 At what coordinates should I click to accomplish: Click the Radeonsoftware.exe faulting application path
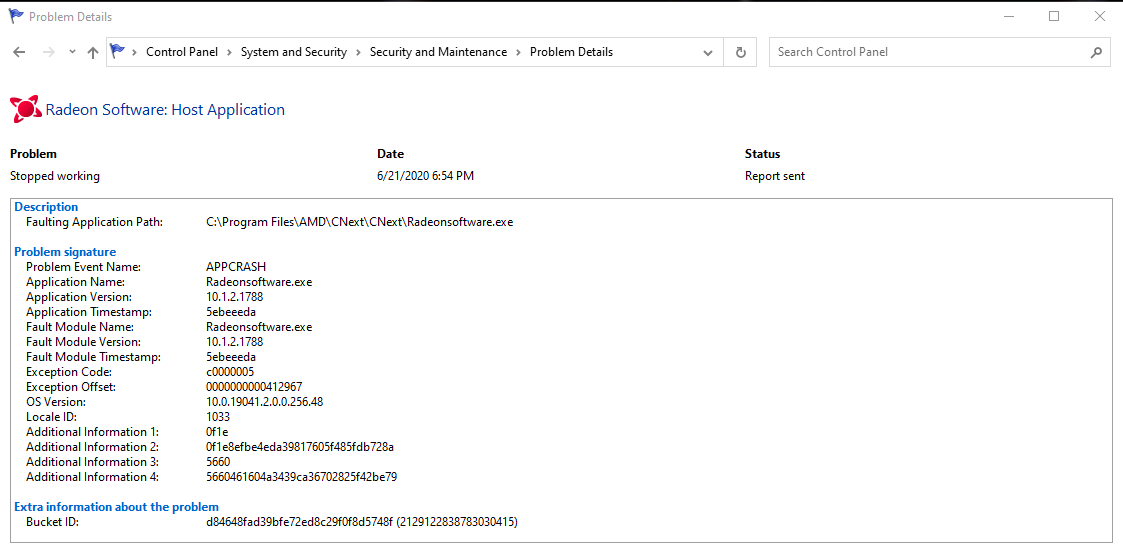click(x=360, y=222)
